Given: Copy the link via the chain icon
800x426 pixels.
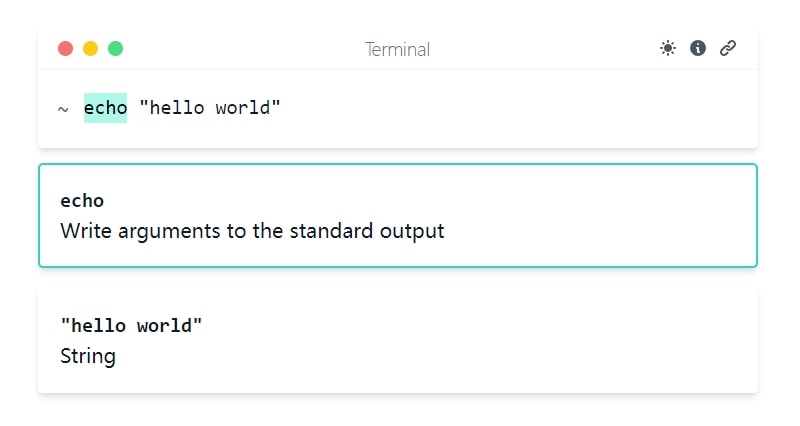Looking at the screenshot, I should click(728, 48).
